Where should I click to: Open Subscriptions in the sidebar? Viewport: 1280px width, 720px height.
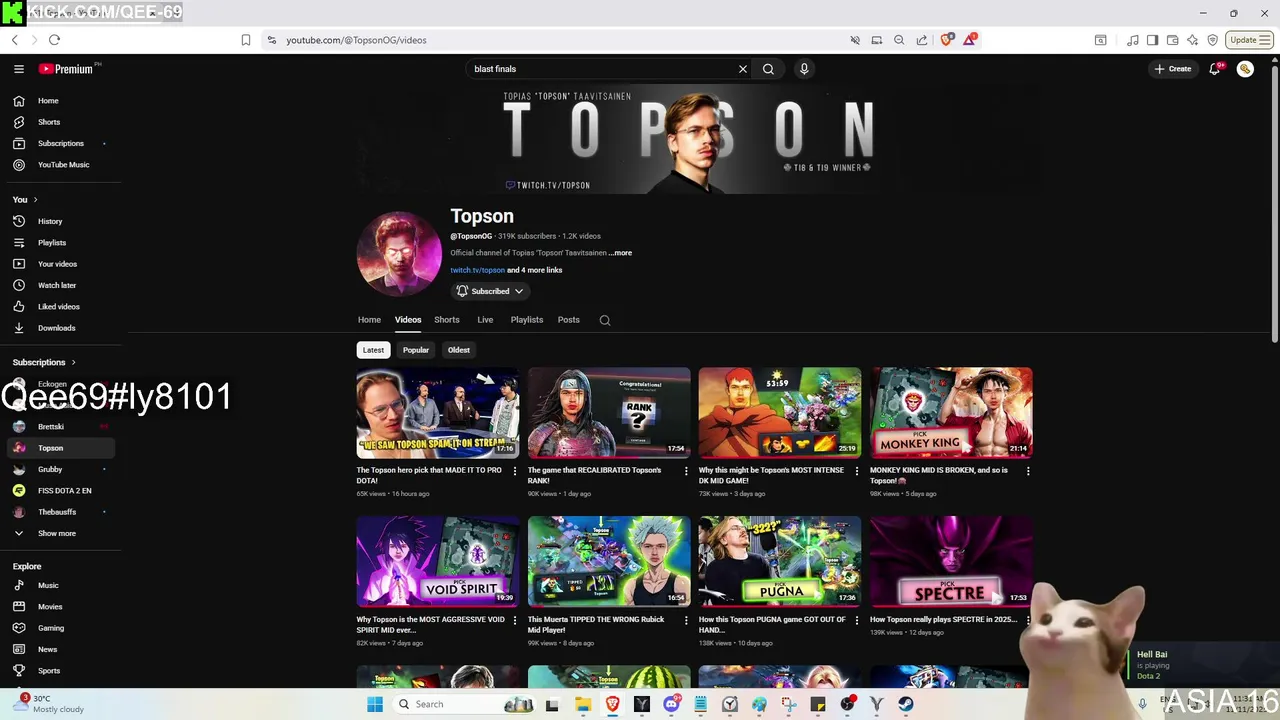pos(60,143)
